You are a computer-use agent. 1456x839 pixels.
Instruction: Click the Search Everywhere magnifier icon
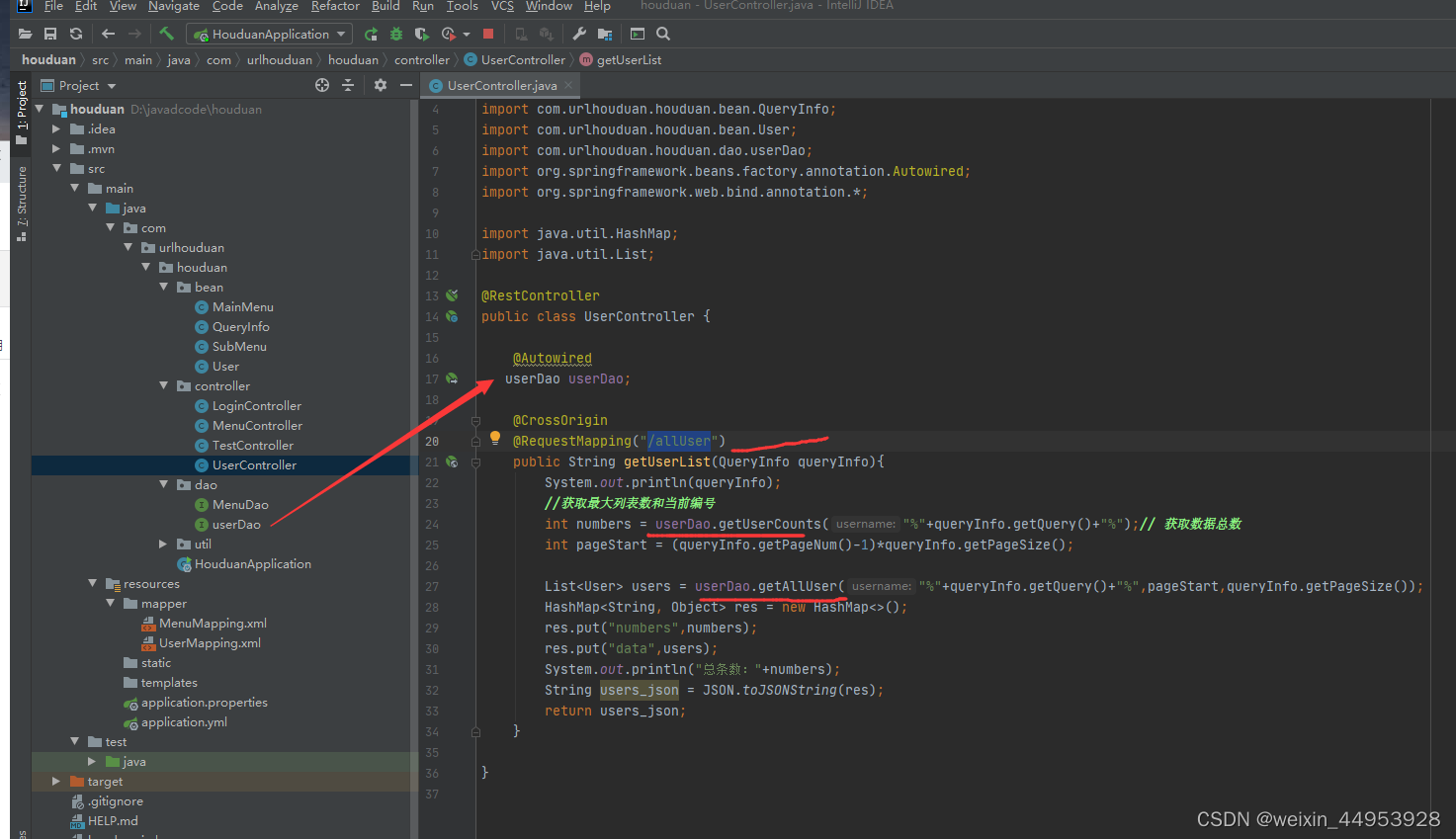(x=663, y=34)
